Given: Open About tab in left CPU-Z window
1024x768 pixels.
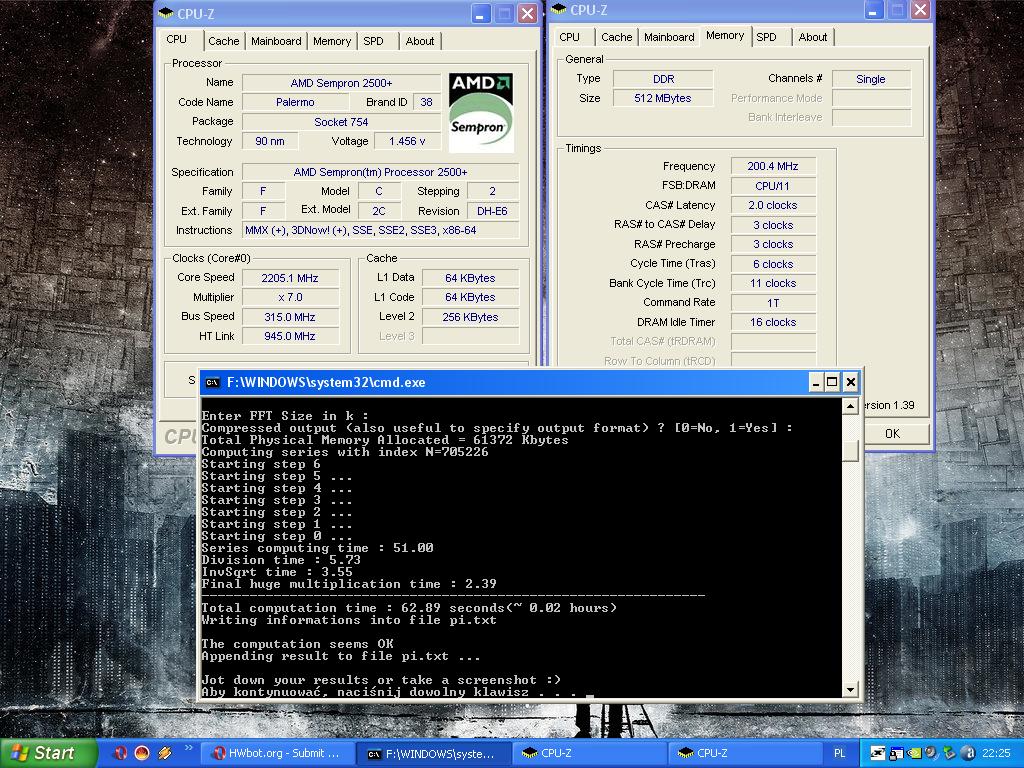Looking at the screenshot, I should point(420,40).
